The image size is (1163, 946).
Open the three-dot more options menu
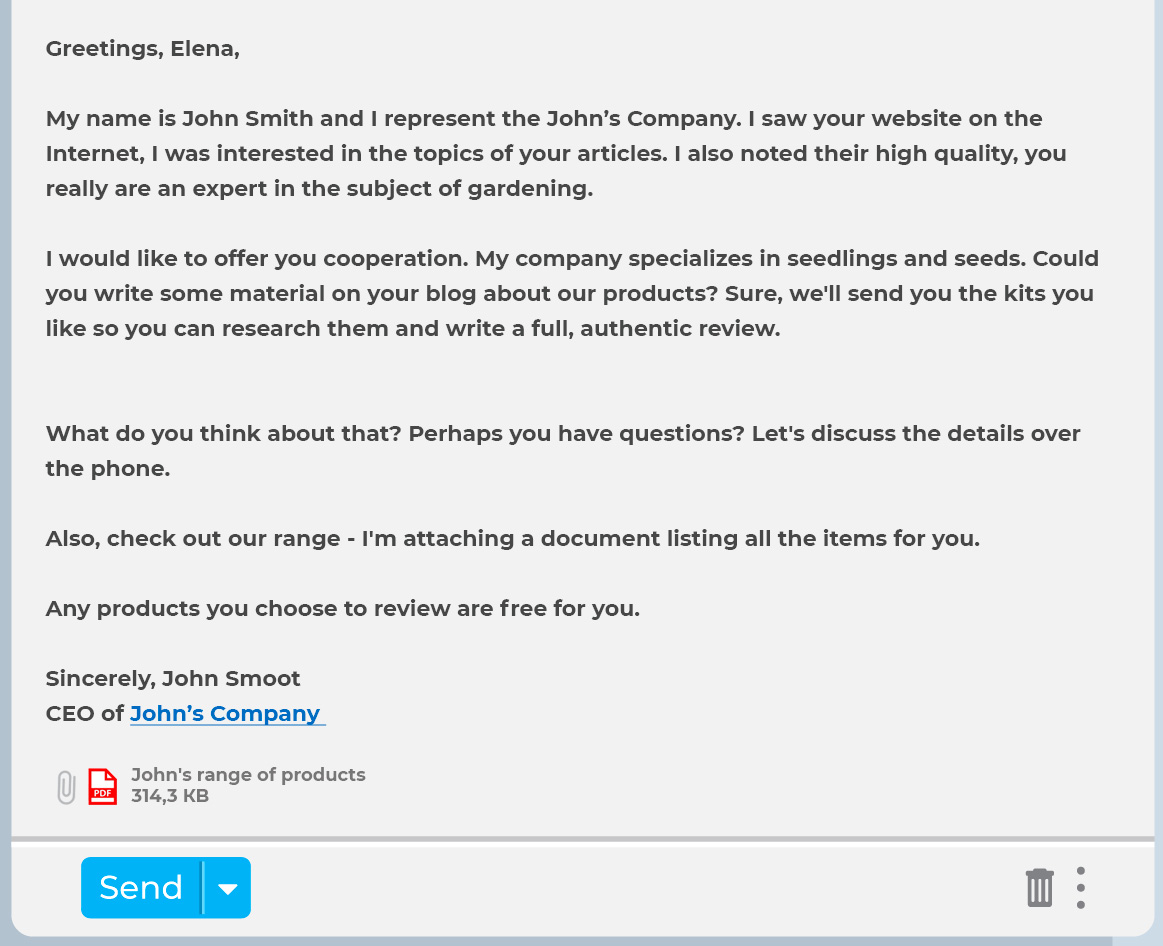[x=1080, y=888]
